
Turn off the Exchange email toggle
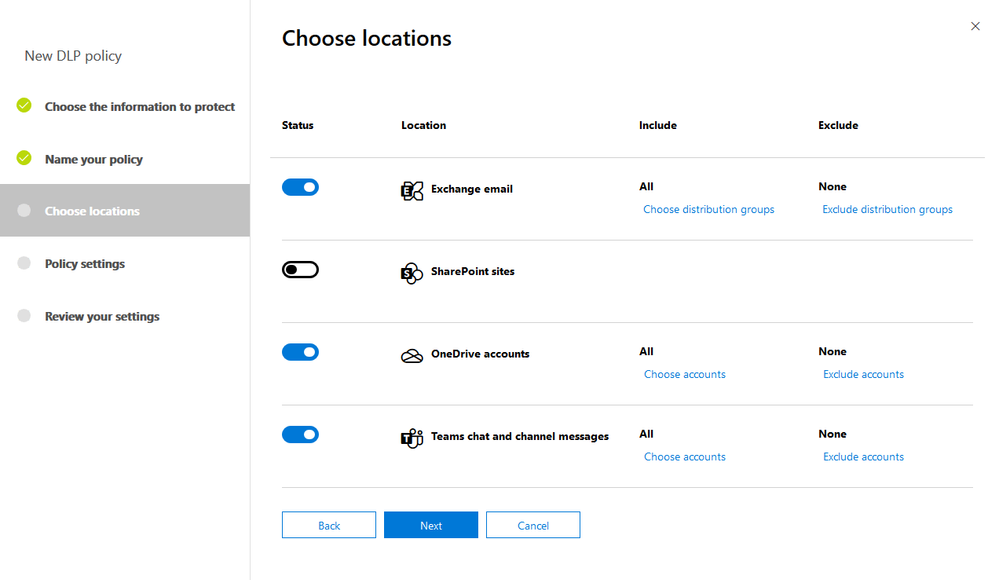[x=300, y=187]
